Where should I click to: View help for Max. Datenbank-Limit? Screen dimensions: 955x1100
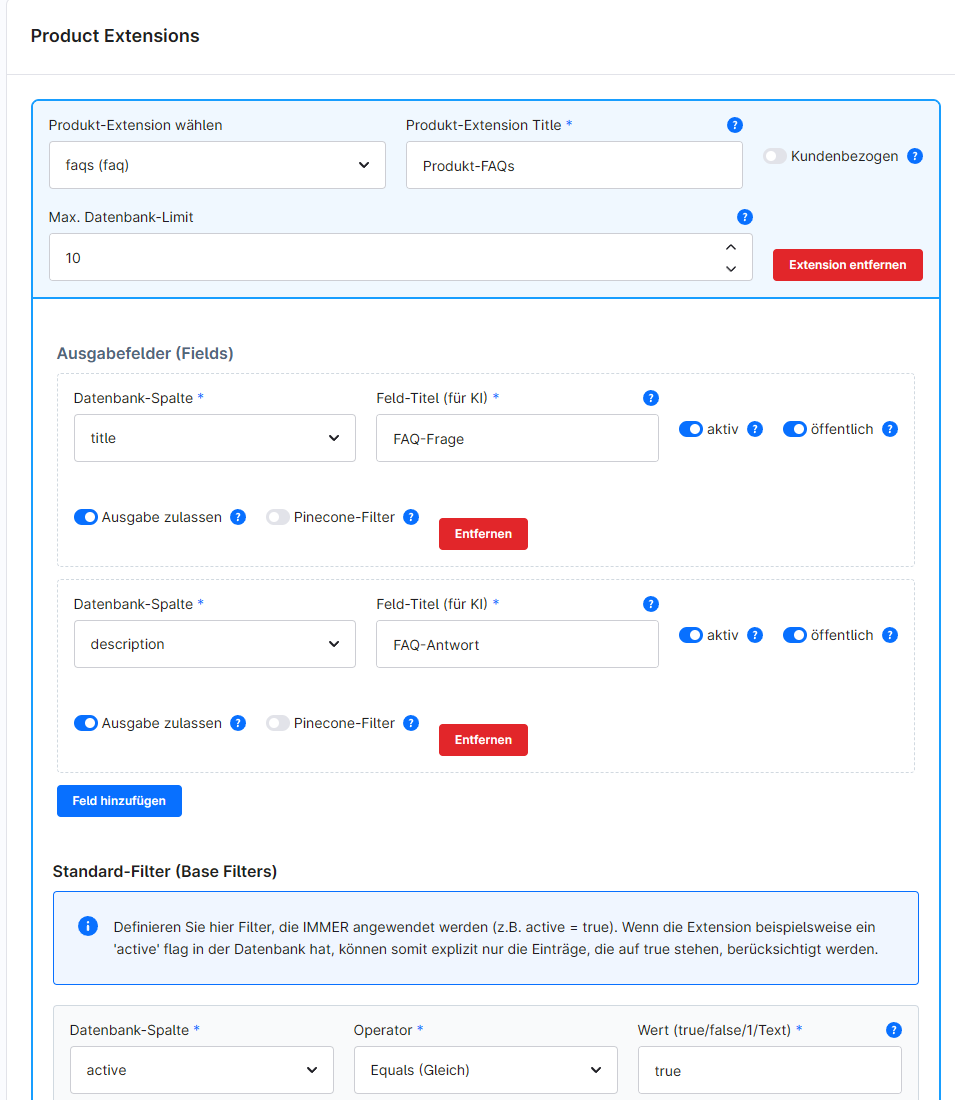click(x=745, y=217)
